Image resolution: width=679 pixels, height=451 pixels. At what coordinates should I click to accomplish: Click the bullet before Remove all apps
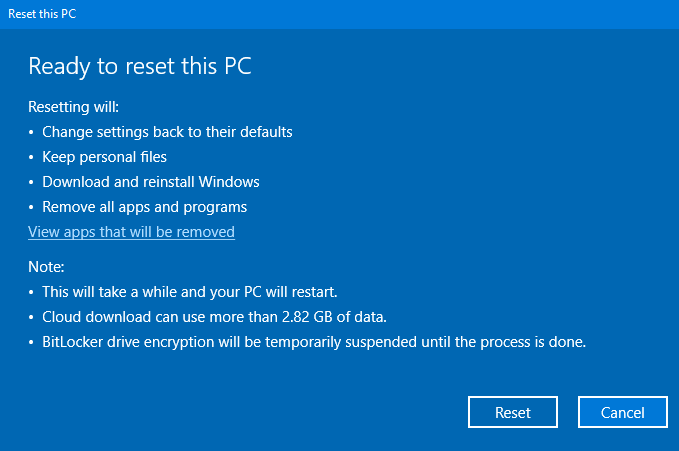pyautogui.click(x=32, y=207)
